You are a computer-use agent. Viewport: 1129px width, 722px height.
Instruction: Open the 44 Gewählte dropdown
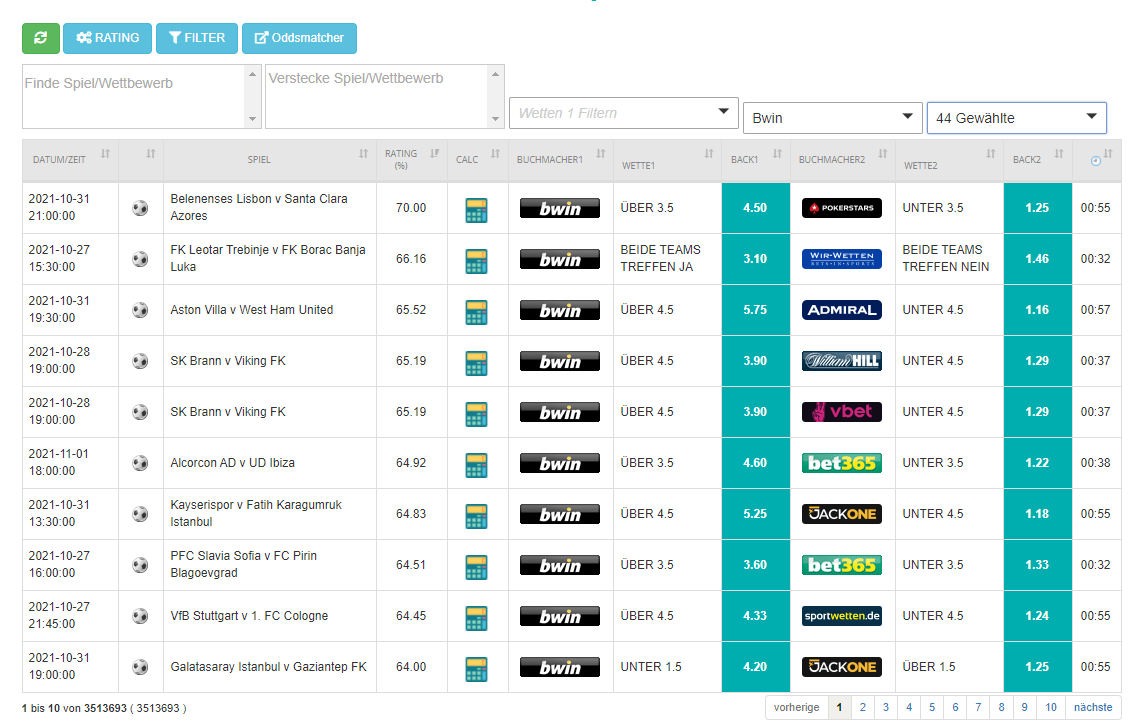[x=1016, y=118]
